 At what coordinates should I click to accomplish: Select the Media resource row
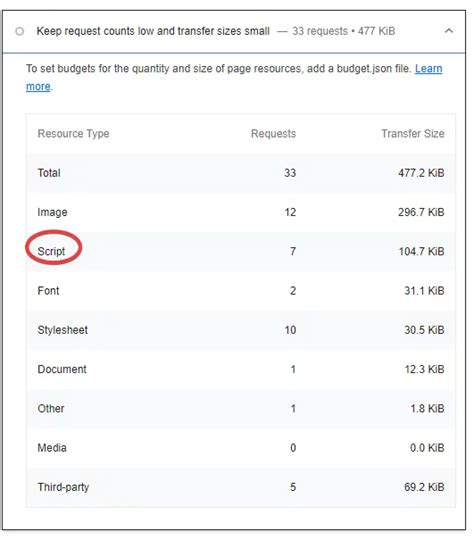click(241, 448)
